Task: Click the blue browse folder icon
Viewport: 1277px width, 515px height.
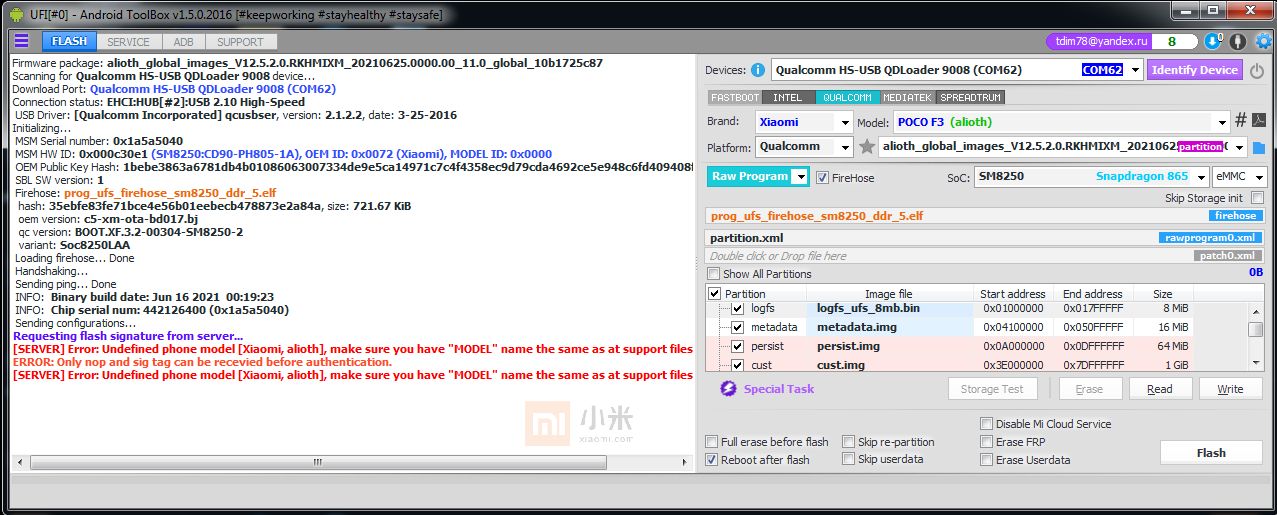Action: tap(1258, 148)
